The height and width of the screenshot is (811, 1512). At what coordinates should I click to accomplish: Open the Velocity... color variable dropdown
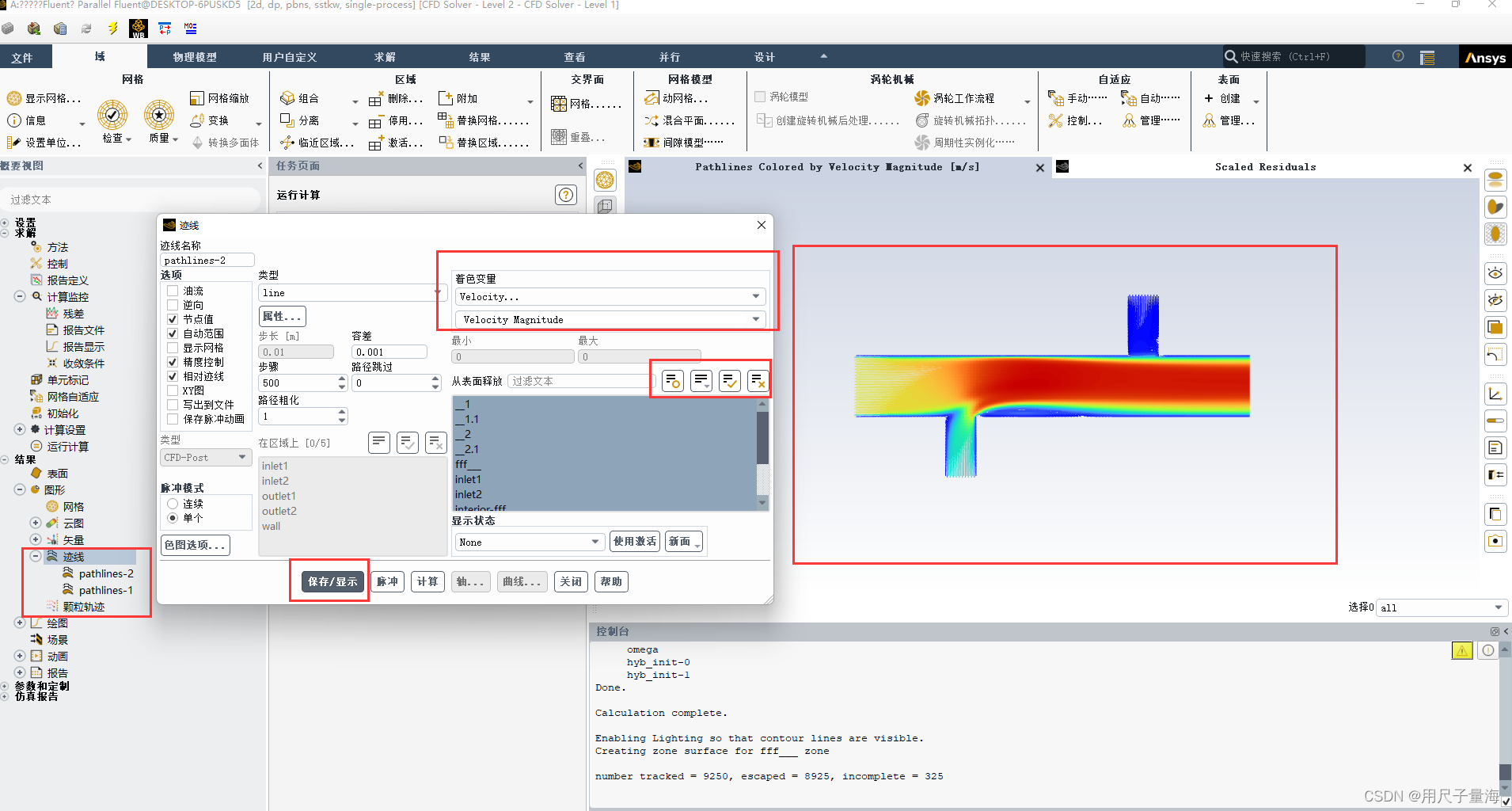coord(610,296)
